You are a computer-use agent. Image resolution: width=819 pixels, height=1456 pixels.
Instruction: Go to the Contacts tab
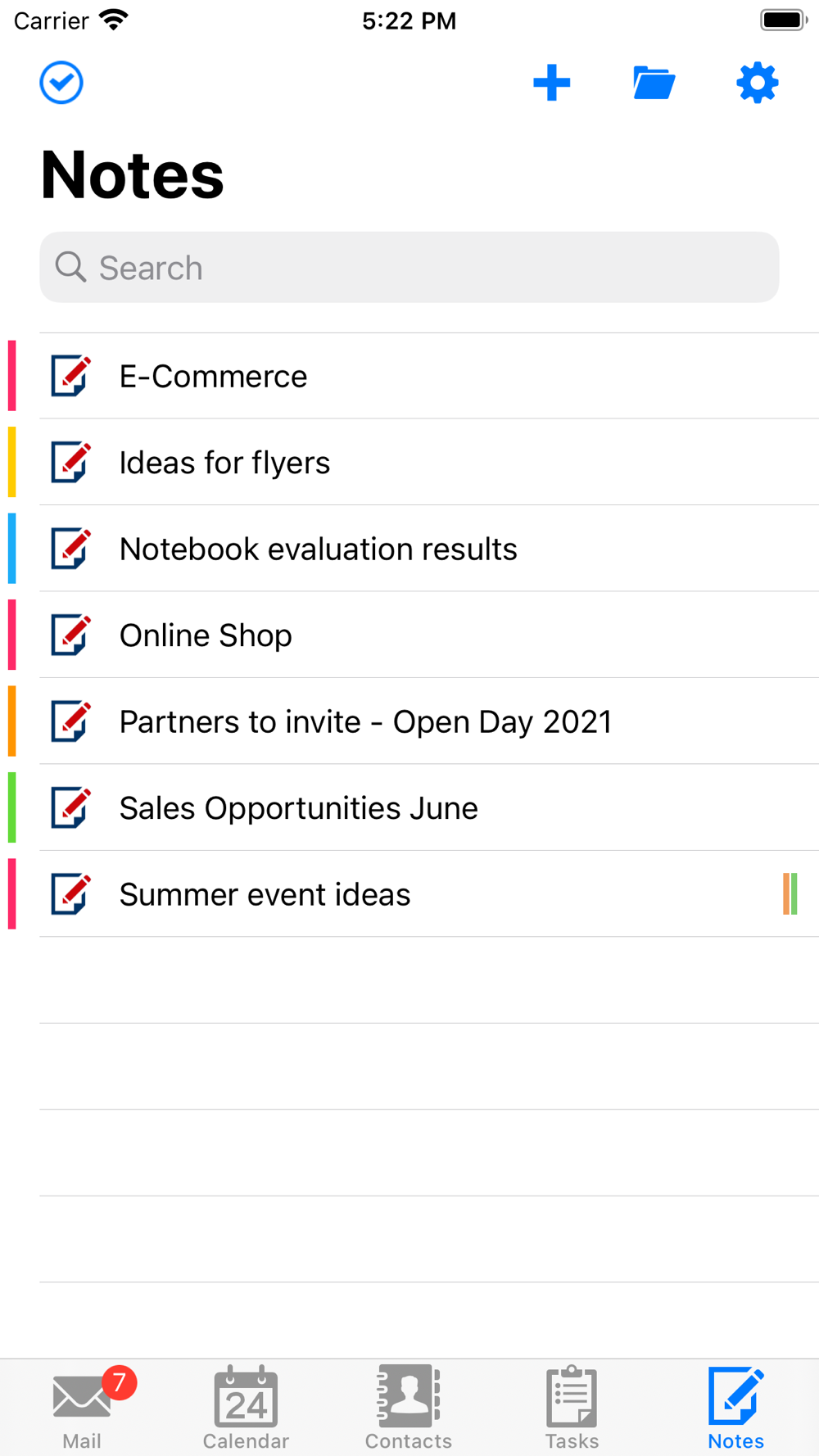coord(409,1407)
